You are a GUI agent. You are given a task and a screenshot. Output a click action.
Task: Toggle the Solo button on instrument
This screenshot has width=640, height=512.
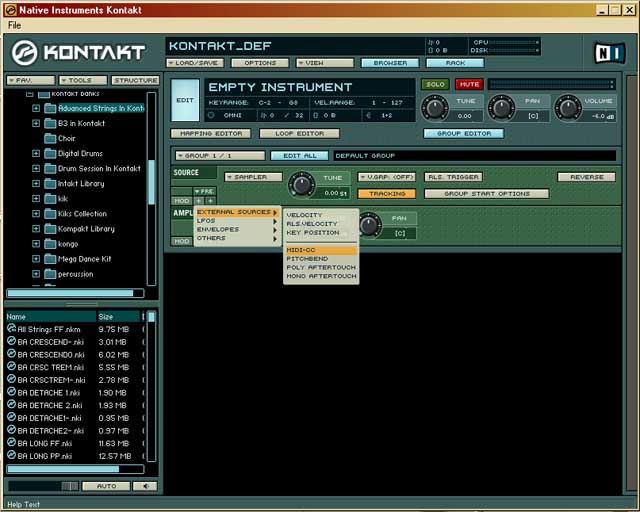[435, 84]
